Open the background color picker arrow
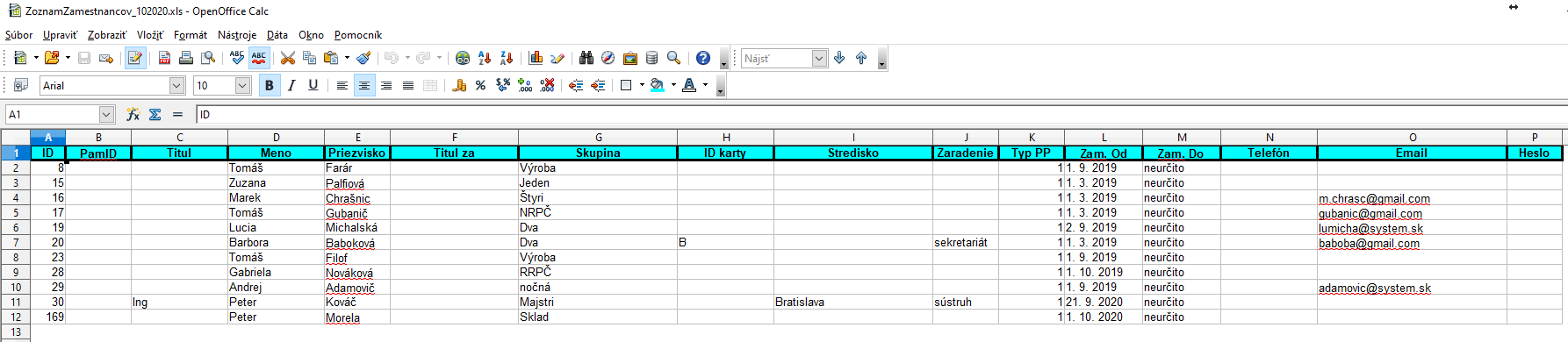 point(673,85)
